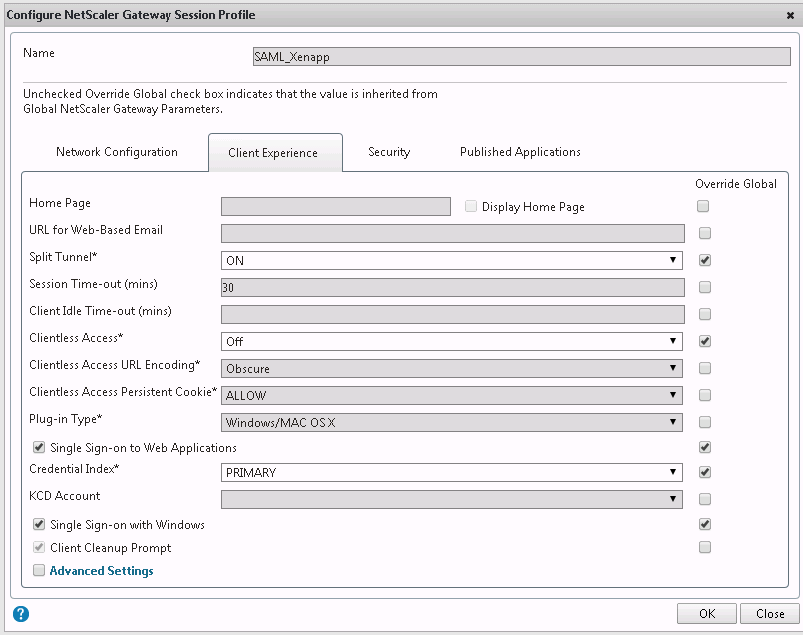Image resolution: width=803 pixels, height=635 pixels.
Task: Uncheck Single Sign-on to Web Applications
Action: (40, 447)
